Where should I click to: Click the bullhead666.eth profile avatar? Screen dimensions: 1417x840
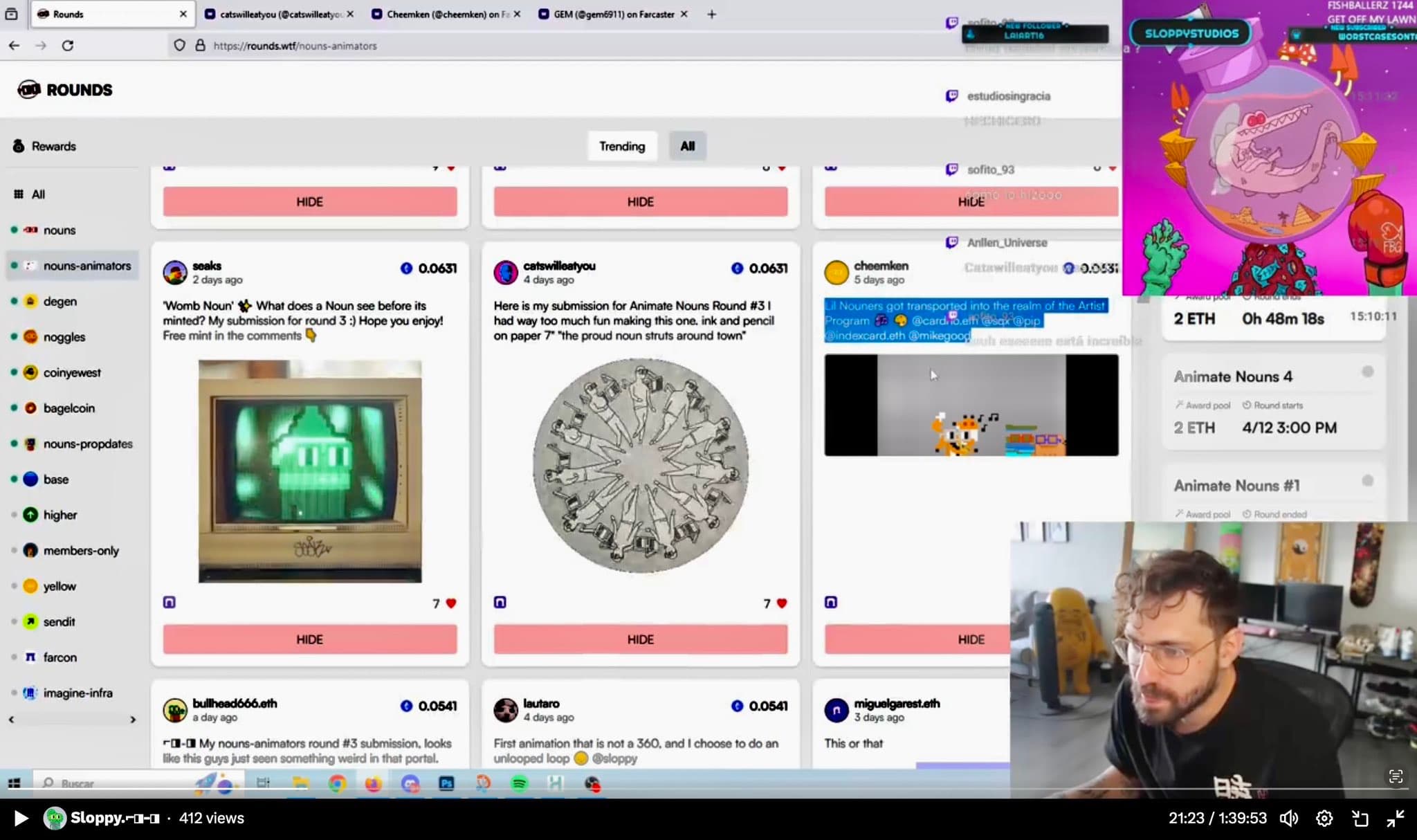175,710
